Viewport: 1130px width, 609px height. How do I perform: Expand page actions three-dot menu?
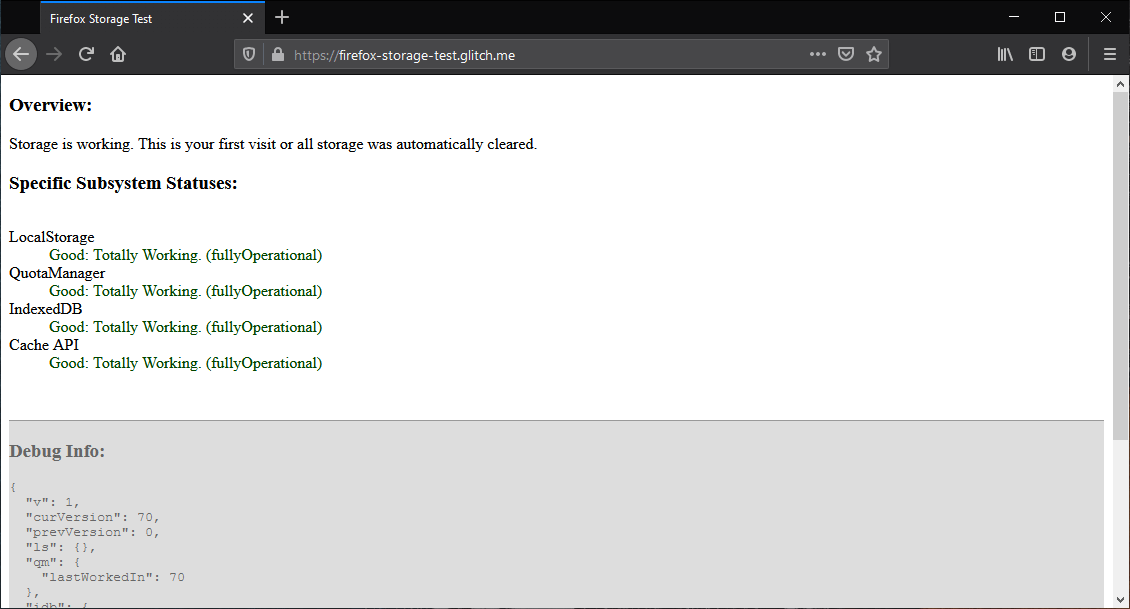tap(818, 55)
